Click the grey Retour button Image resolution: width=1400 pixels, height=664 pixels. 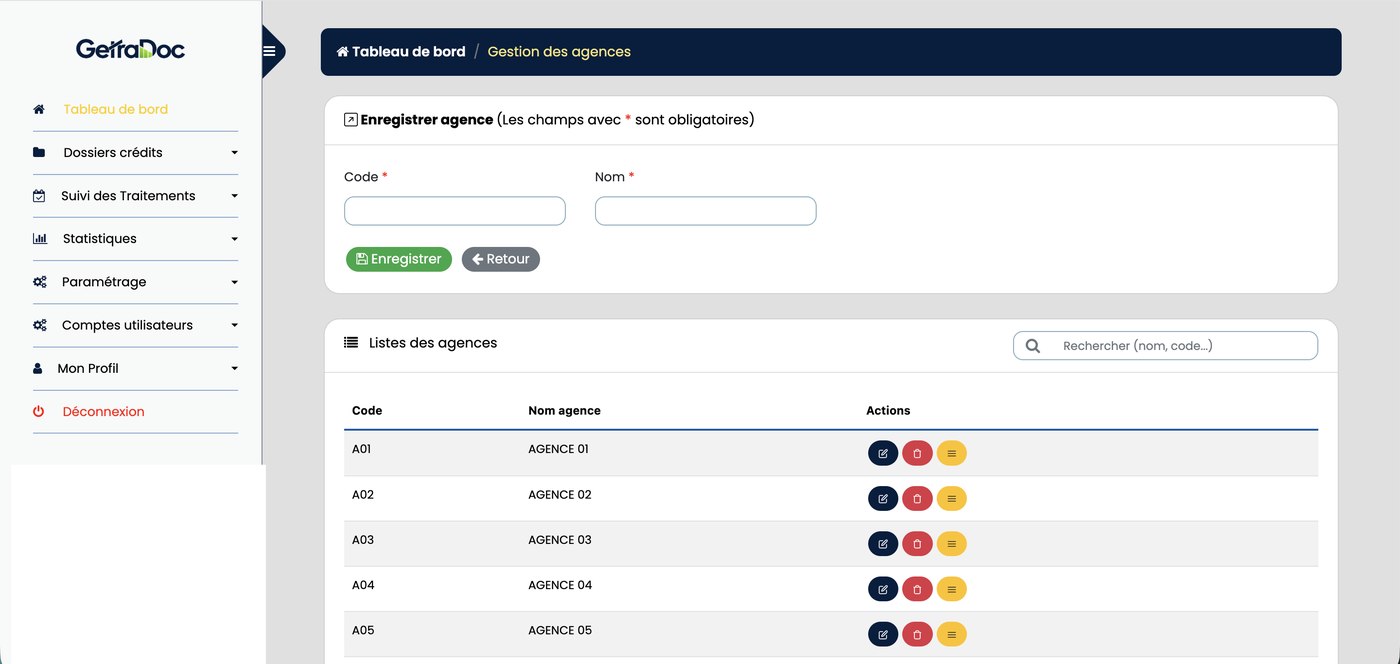[x=501, y=259]
